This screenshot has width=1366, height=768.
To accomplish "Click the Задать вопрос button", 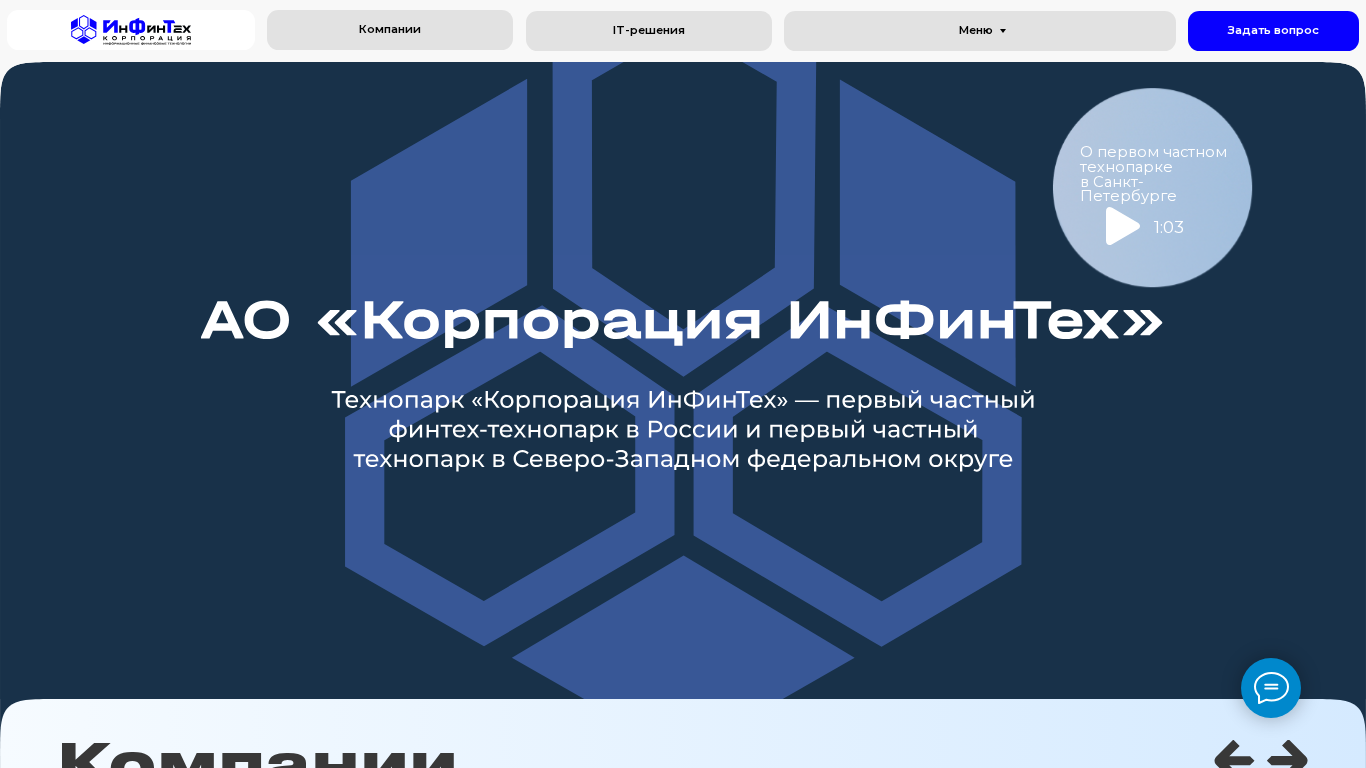I will (x=1273, y=31).
